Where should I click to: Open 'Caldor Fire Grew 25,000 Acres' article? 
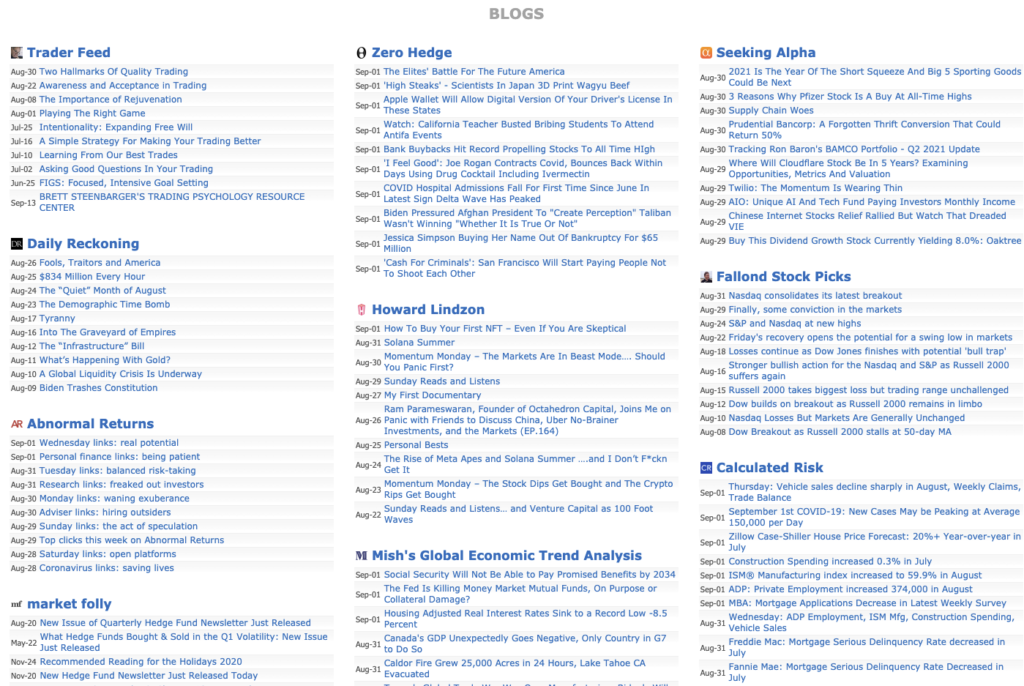tap(515, 668)
